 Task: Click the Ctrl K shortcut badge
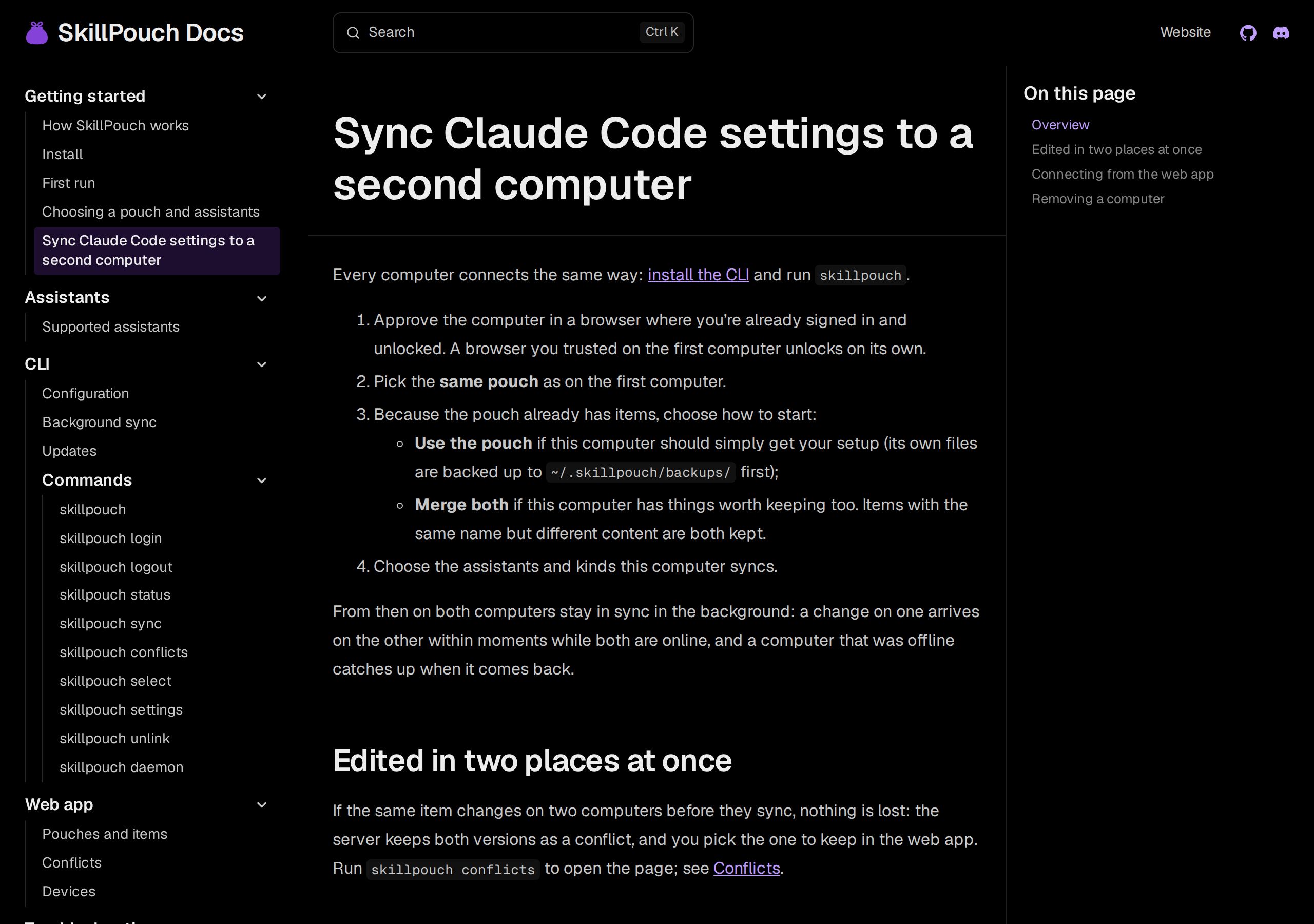(662, 32)
